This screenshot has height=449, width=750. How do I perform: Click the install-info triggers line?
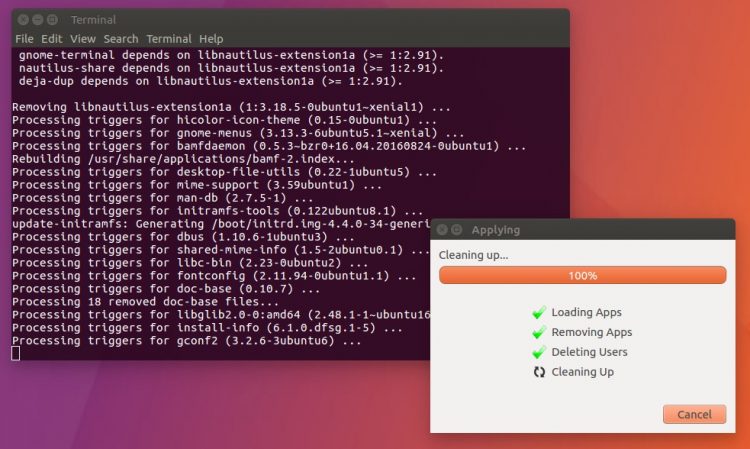[x=207, y=328]
